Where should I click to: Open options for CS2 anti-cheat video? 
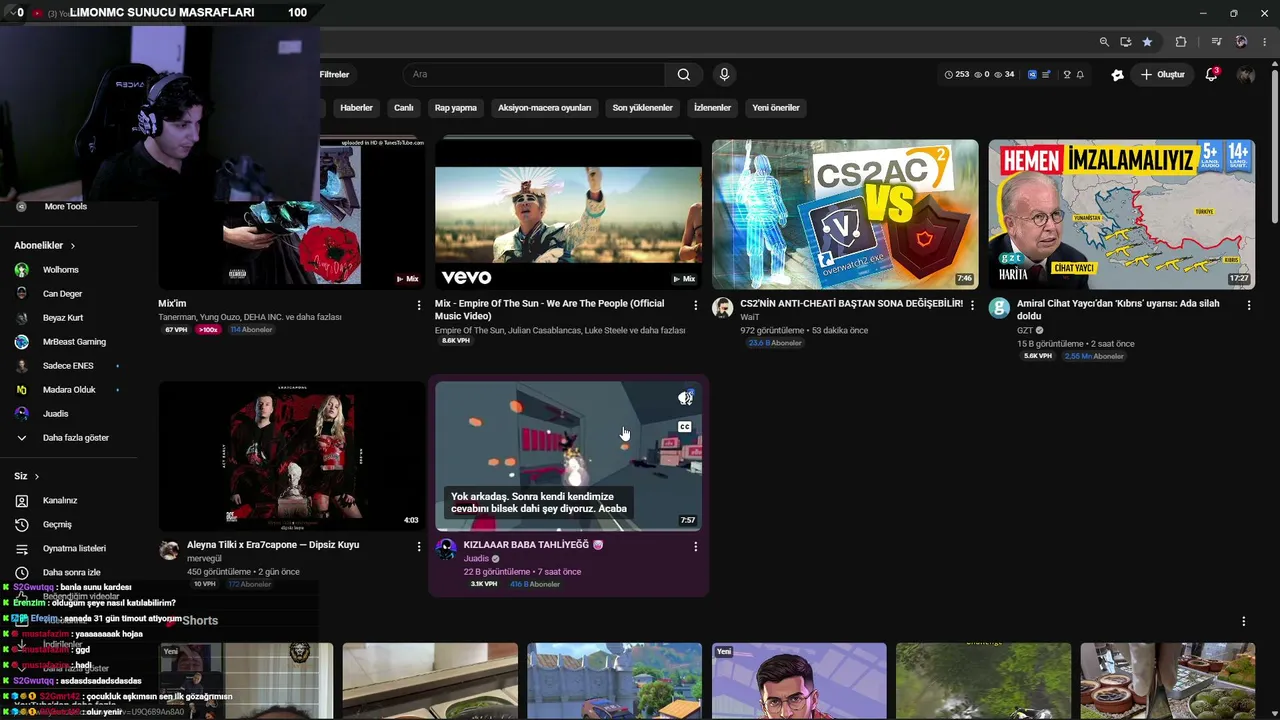pyautogui.click(x=972, y=305)
